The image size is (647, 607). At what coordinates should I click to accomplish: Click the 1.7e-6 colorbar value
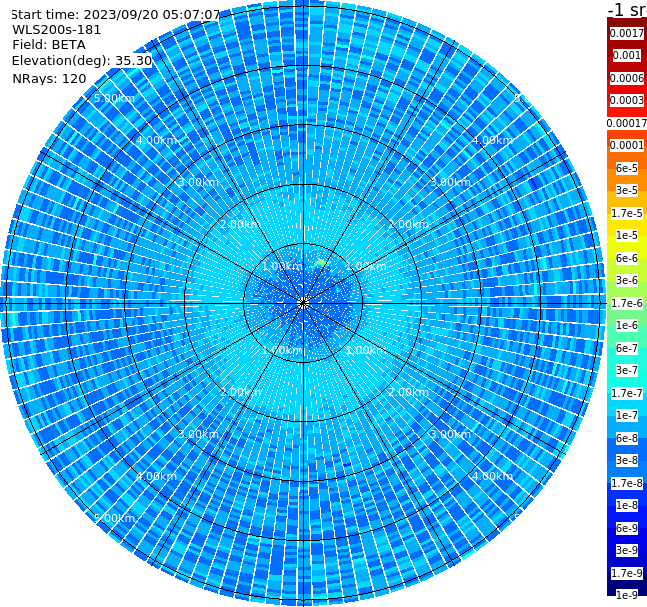pos(627,303)
